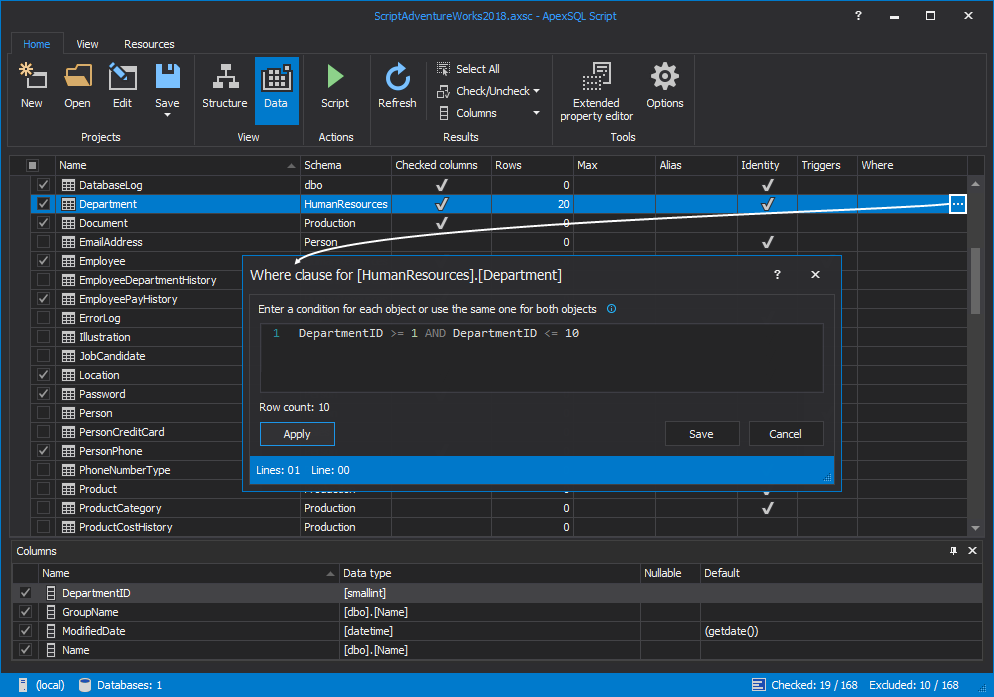This screenshot has width=994, height=697.
Task: Switch to the View ribbon tab
Action: 87,44
